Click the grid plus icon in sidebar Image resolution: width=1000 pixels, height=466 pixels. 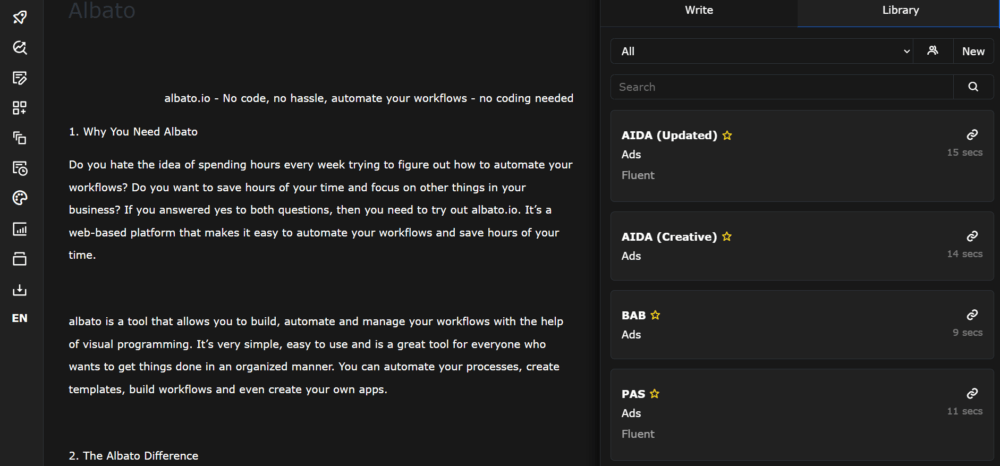click(x=20, y=108)
